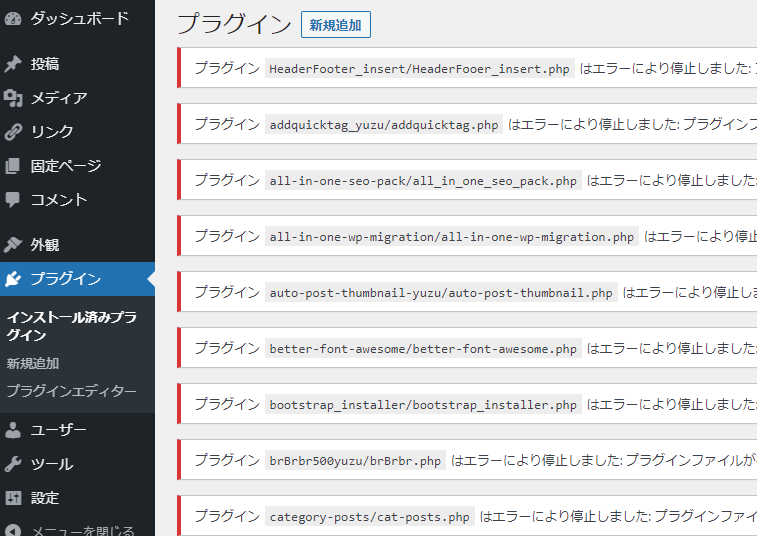This screenshot has width=757, height=536.
Task: Click the pages icon beside 固定ページ
Action: click(x=13, y=166)
